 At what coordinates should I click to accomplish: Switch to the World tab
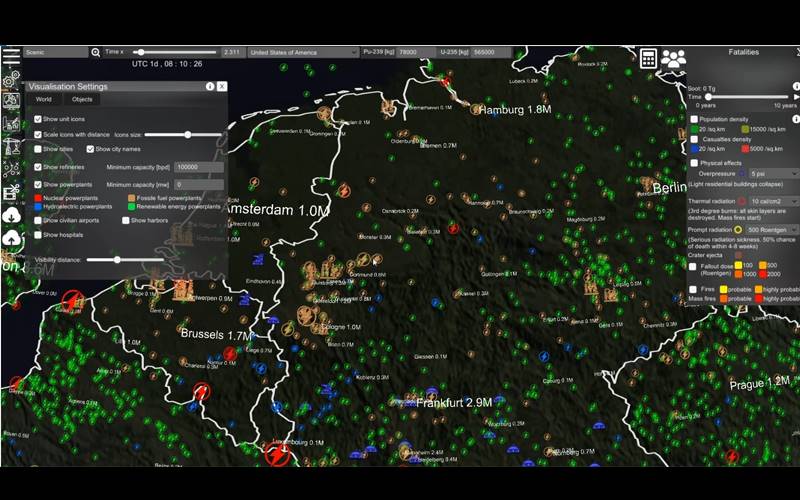click(x=44, y=100)
